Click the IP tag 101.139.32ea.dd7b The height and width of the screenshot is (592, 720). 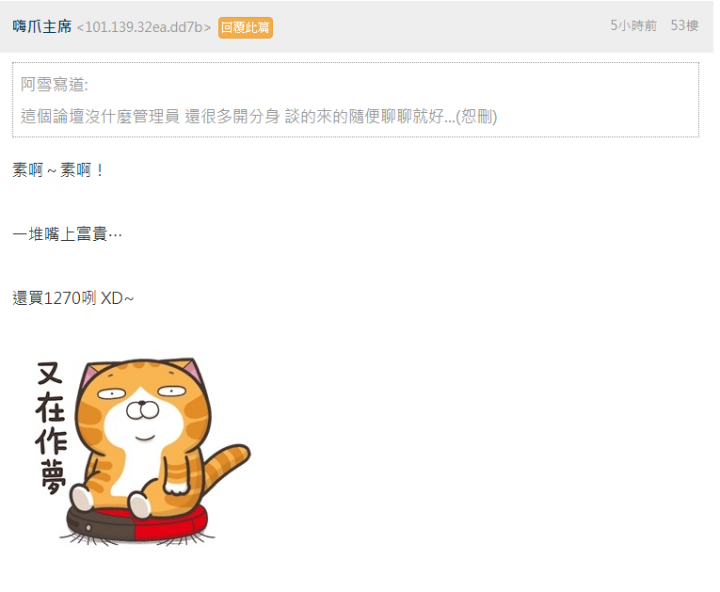[x=144, y=27]
